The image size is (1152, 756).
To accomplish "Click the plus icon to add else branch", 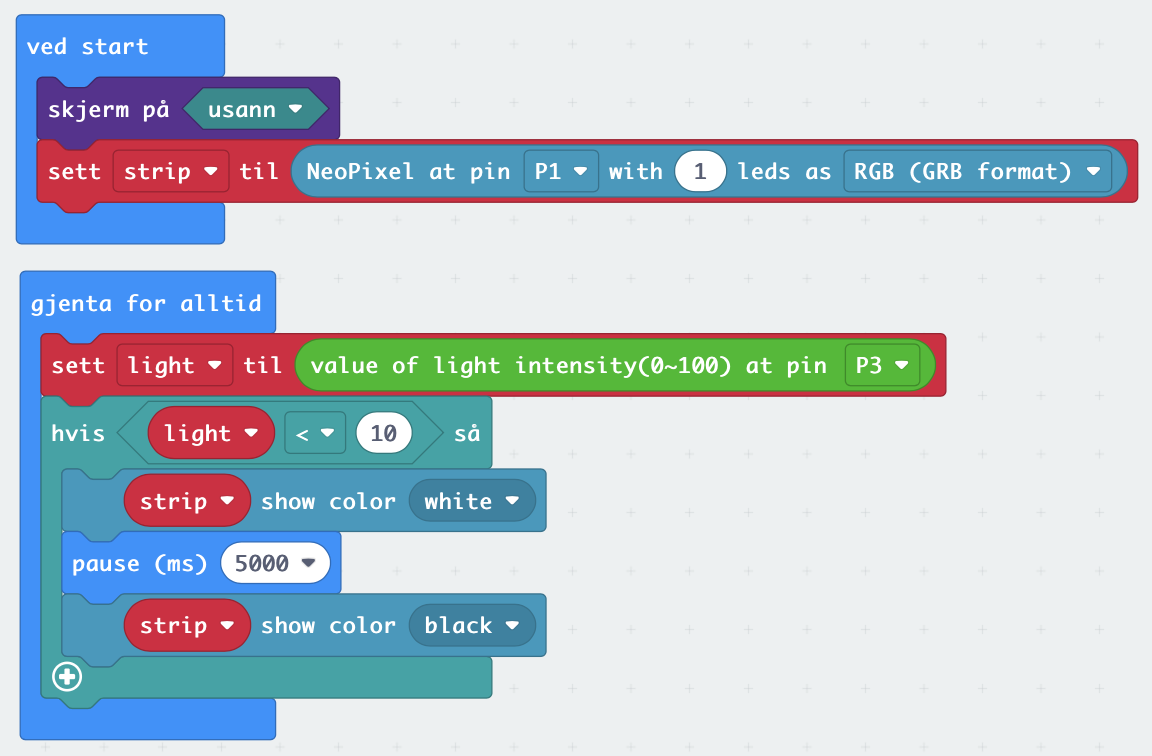I will coord(67,677).
